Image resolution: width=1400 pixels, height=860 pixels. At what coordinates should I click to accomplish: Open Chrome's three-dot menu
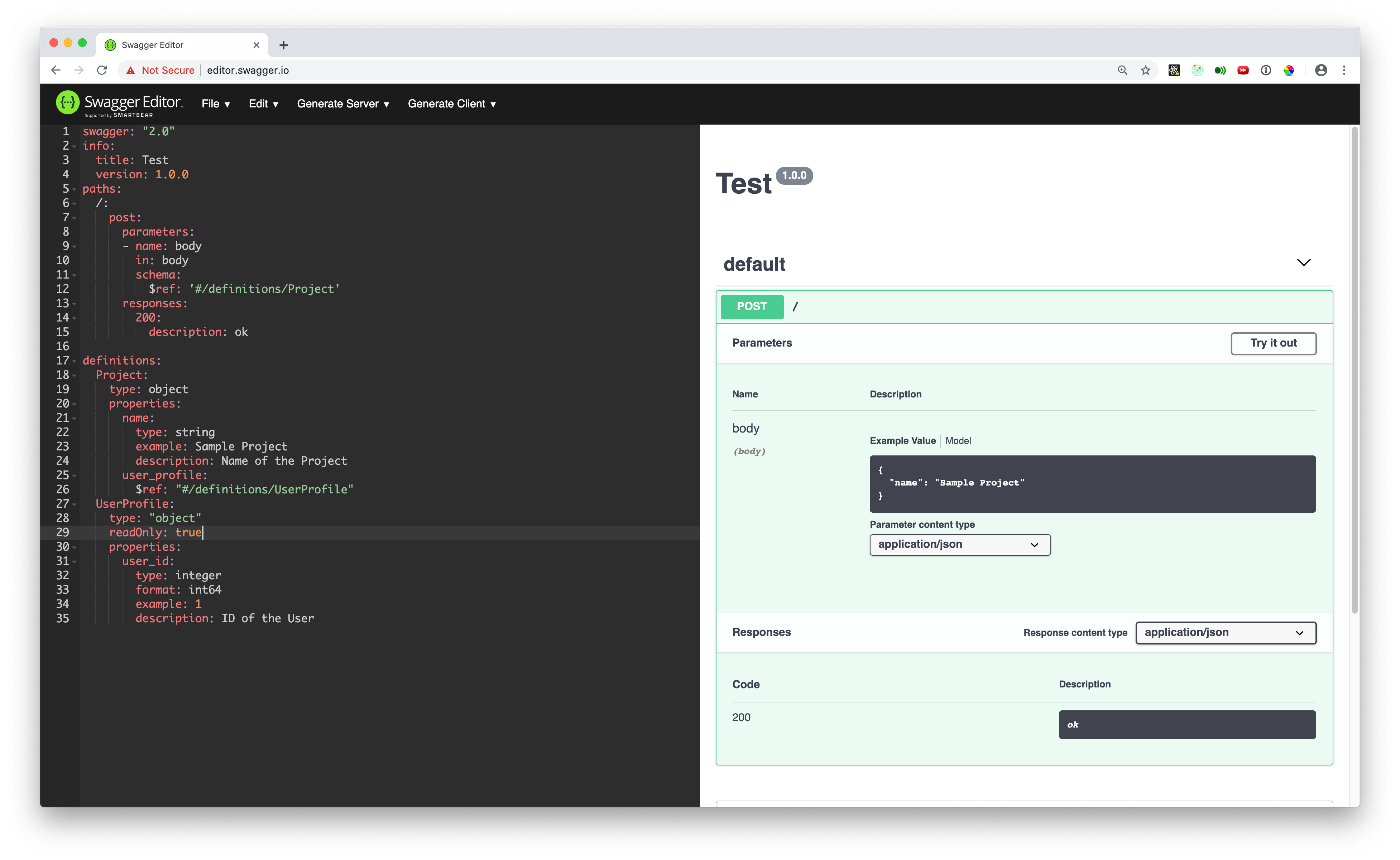pos(1344,70)
